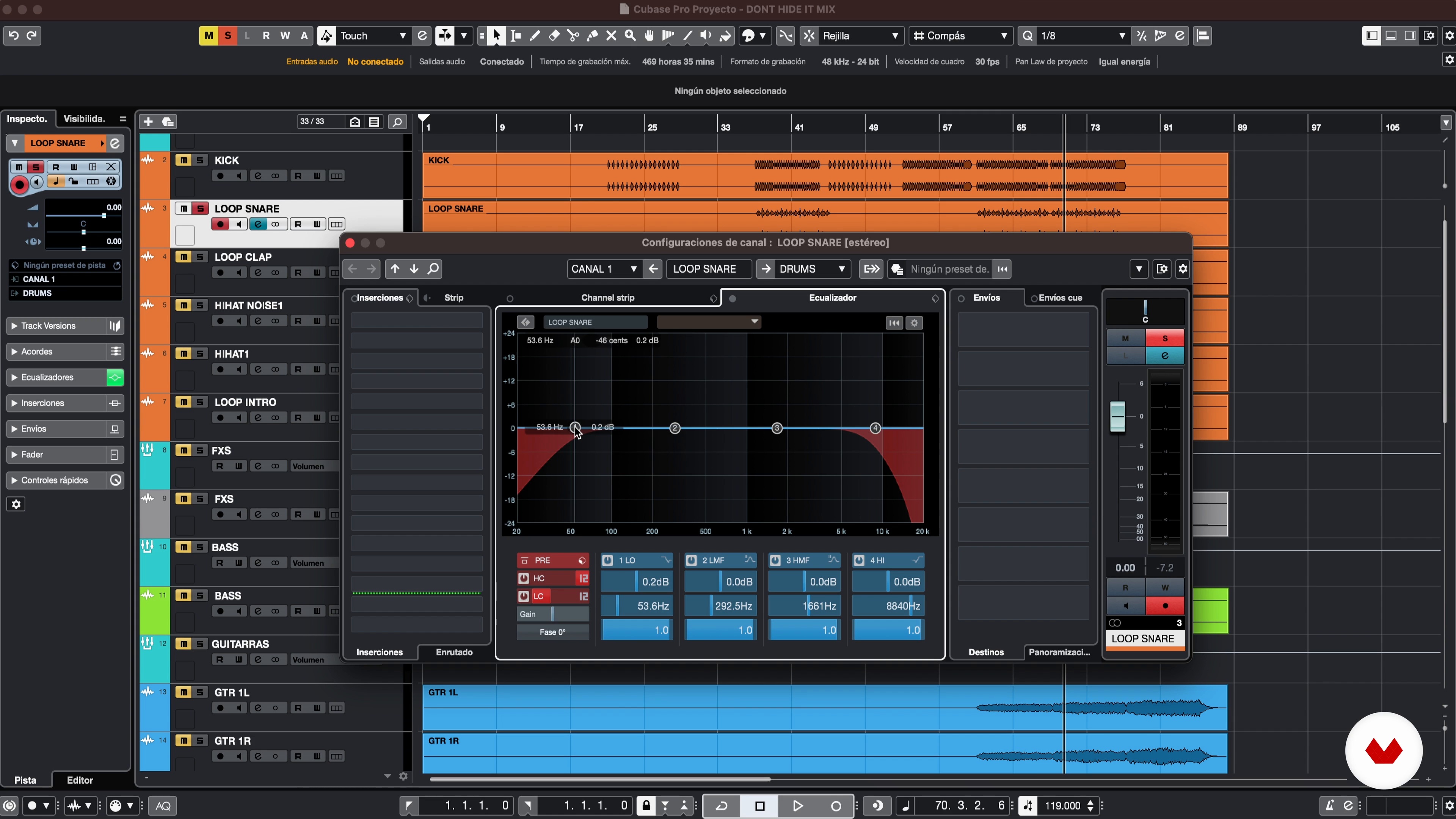
Task: Select the Mute X tool
Action: point(611,36)
